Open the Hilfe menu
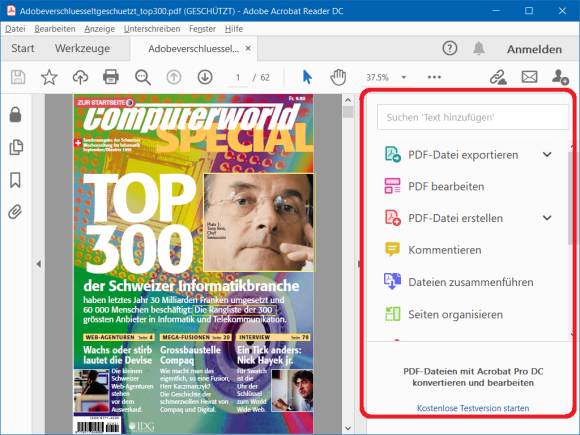Image resolution: width=580 pixels, height=435 pixels. point(234,29)
